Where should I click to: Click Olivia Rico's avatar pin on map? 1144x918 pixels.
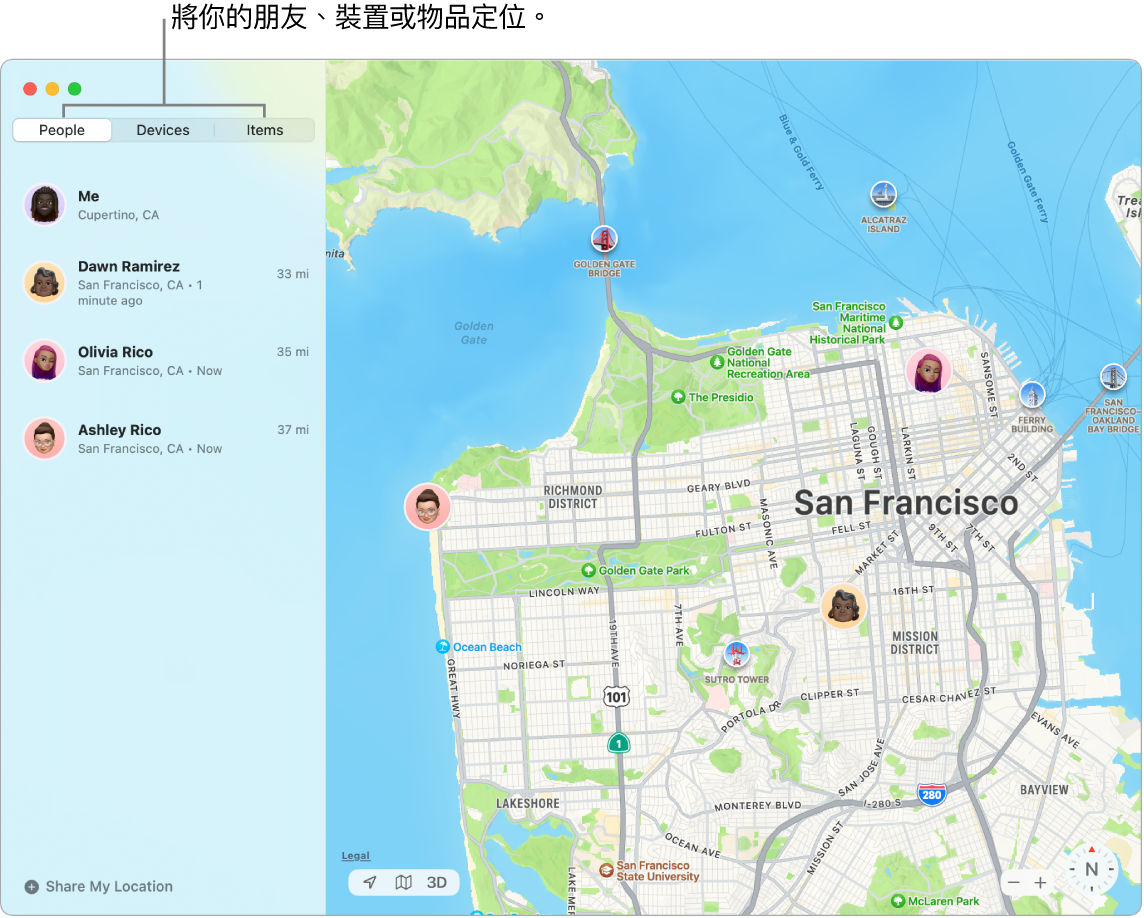click(x=928, y=371)
